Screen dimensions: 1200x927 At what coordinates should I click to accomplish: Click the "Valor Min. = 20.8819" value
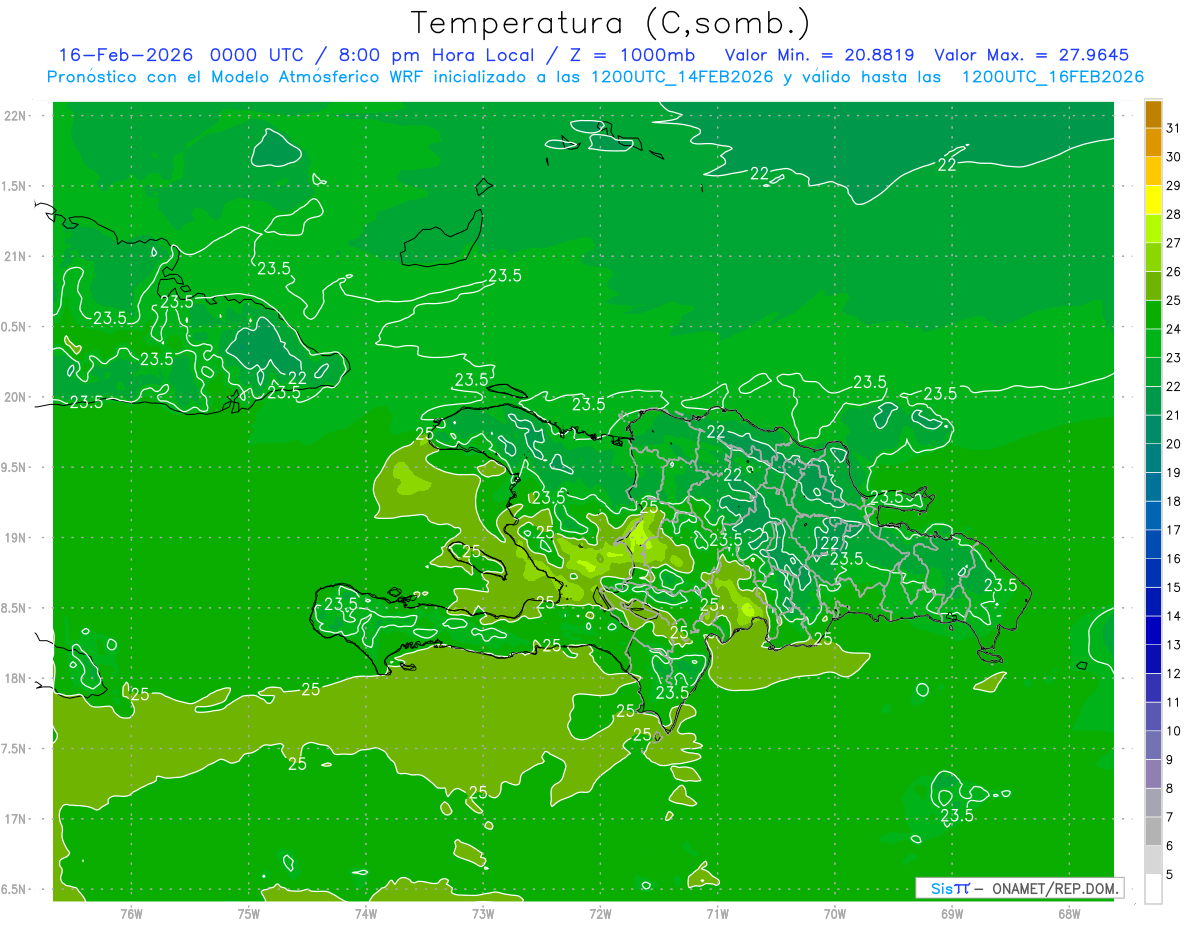820,55
